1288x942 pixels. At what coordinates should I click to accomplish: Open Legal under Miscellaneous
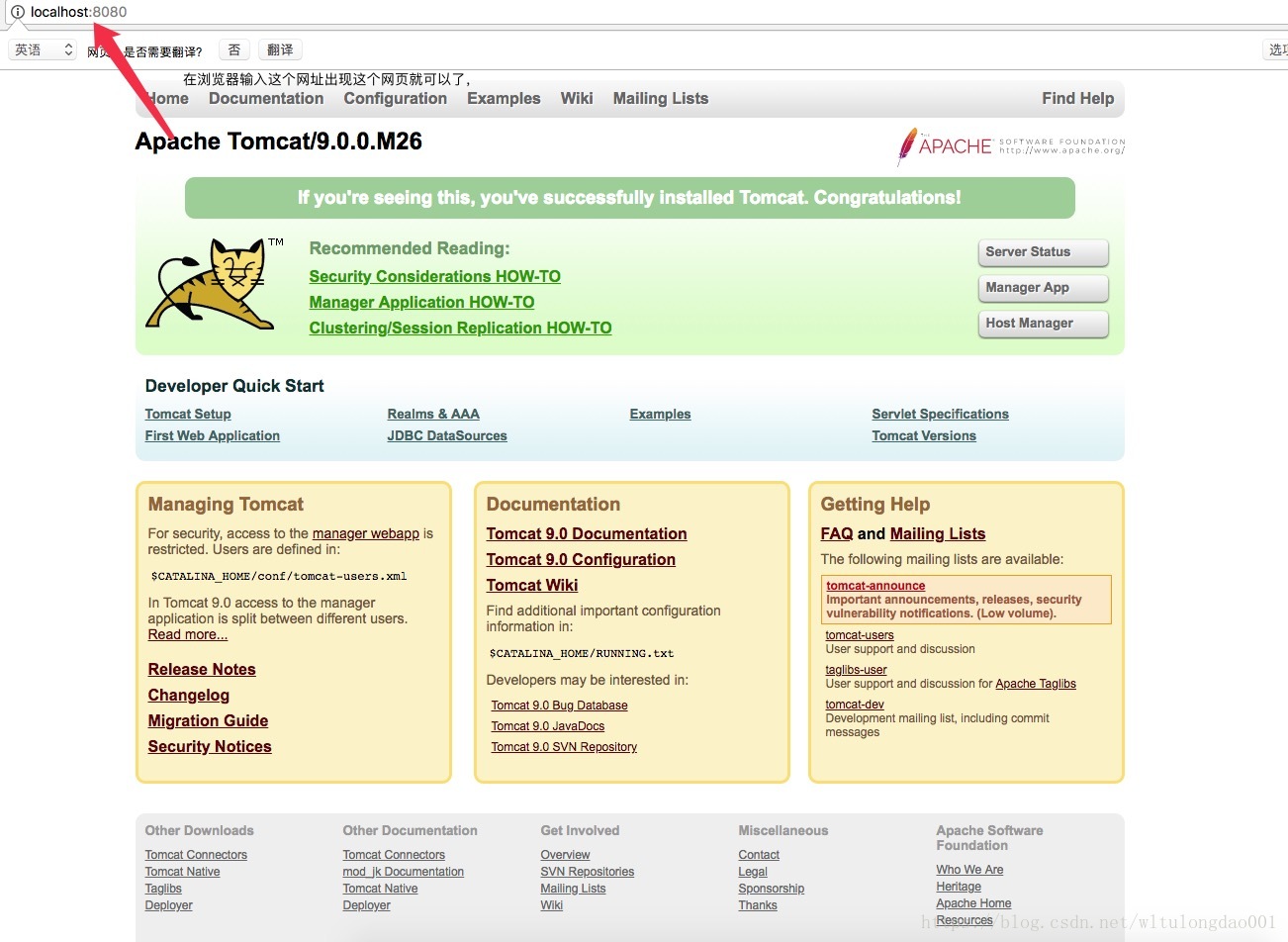pyautogui.click(x=753, y=872)
